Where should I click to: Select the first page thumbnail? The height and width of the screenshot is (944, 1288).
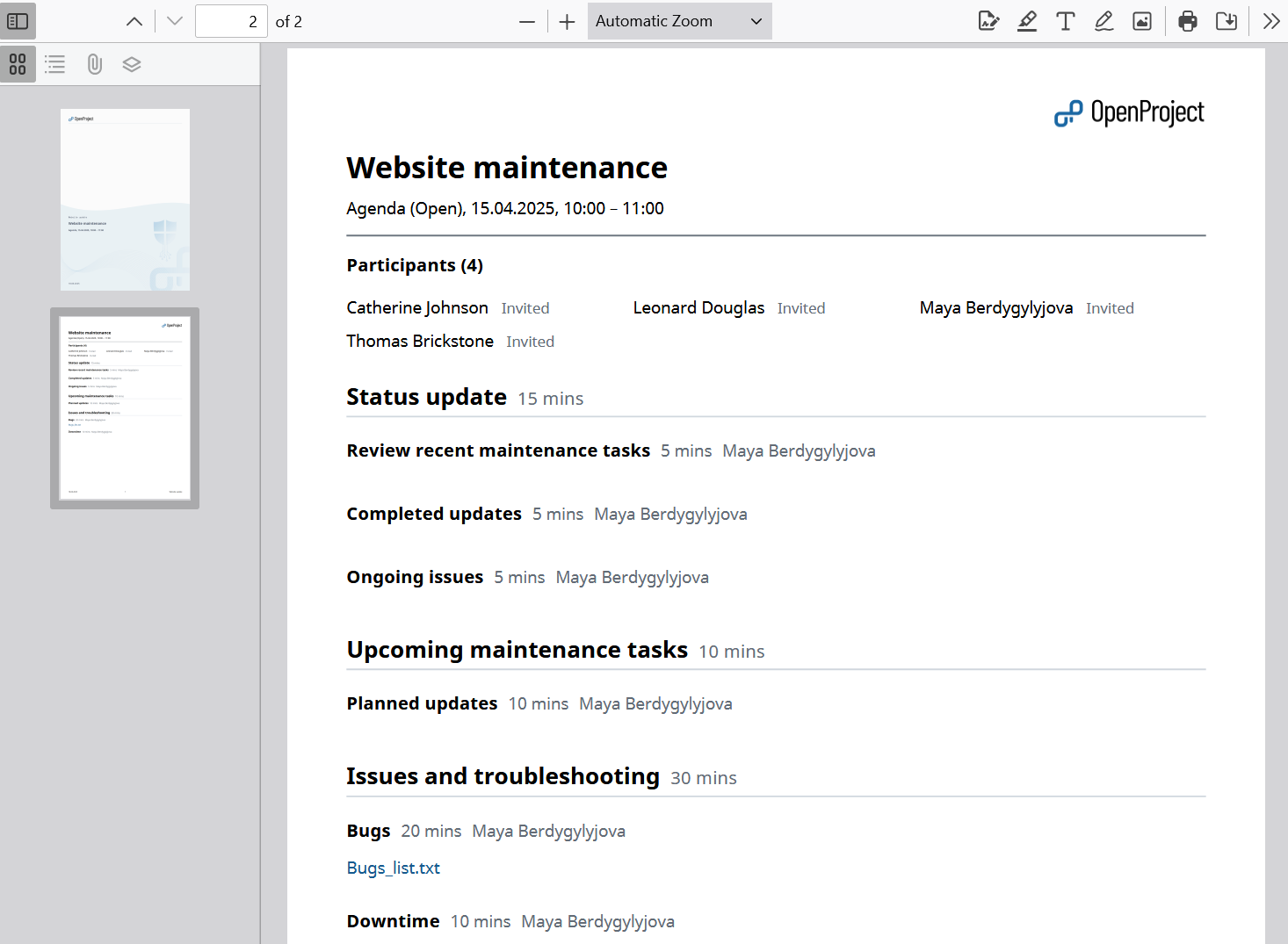[125, 198]
